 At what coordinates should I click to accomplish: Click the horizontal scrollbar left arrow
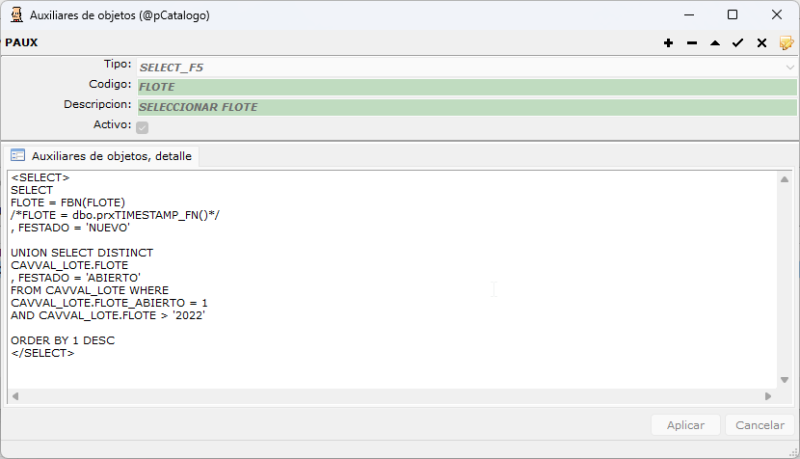(14, 396)
